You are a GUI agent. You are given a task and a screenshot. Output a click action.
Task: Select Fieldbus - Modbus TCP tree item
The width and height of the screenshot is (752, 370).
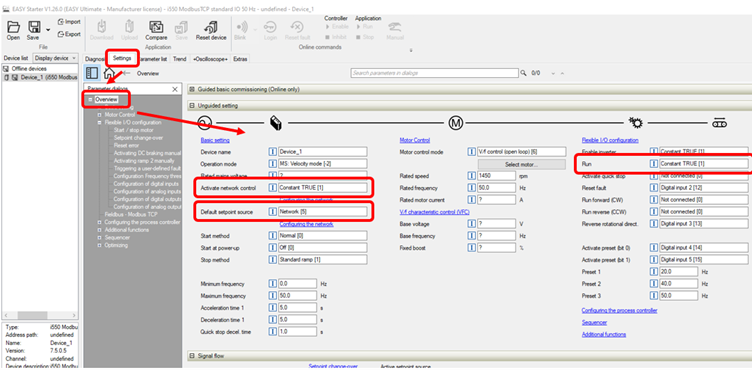(x=131, y=215)
